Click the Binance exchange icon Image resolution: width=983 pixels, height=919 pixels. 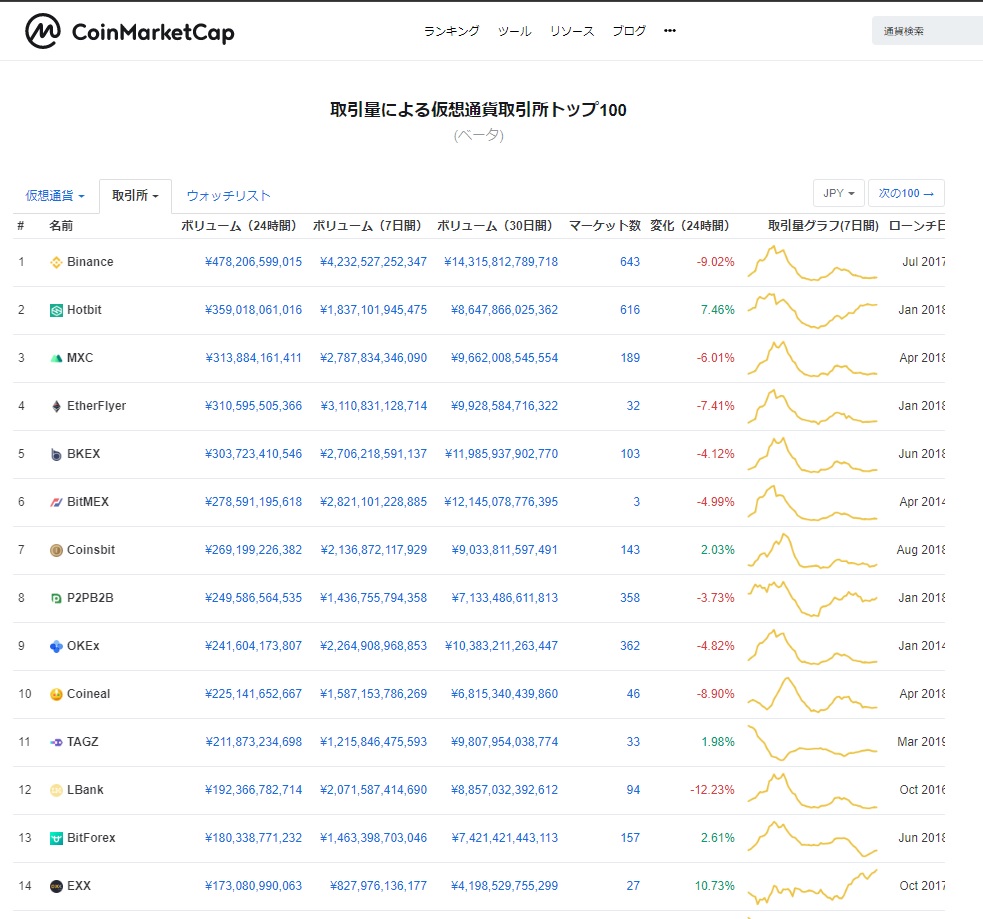point(56,262)
